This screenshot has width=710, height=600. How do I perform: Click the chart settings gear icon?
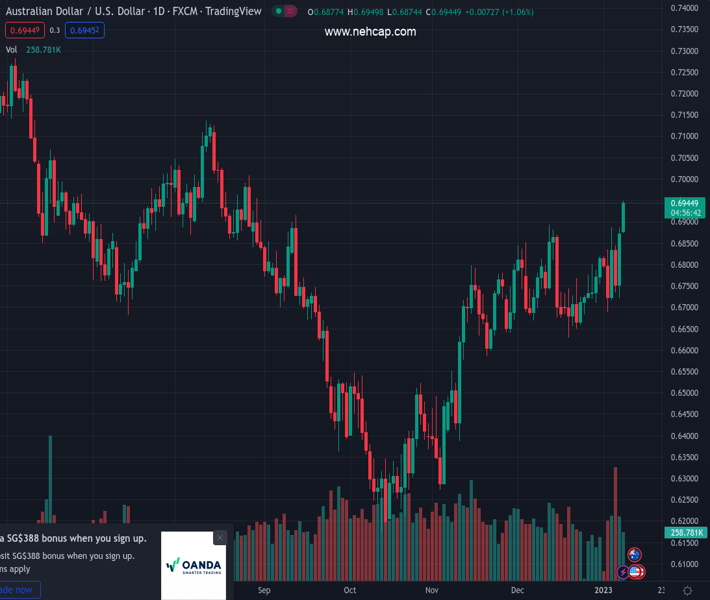click(687, 590)
